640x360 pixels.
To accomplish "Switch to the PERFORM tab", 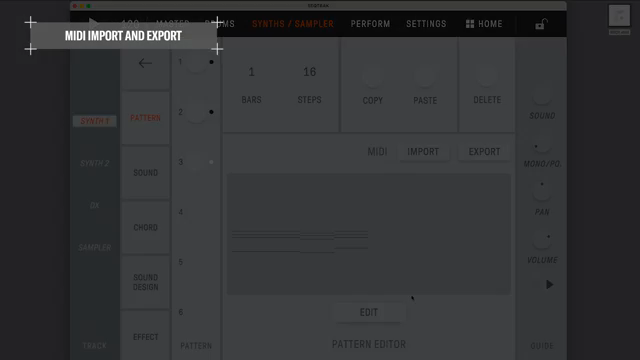I will 370,24.
